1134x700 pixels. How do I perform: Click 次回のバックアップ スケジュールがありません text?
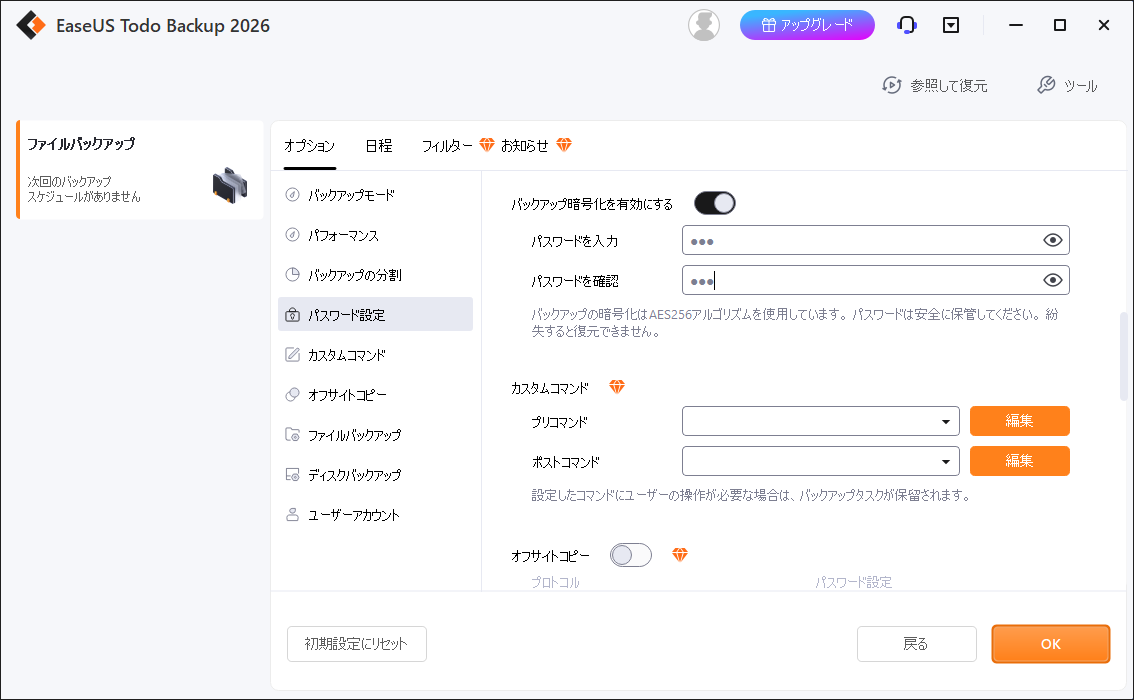(x=84, y=189)
